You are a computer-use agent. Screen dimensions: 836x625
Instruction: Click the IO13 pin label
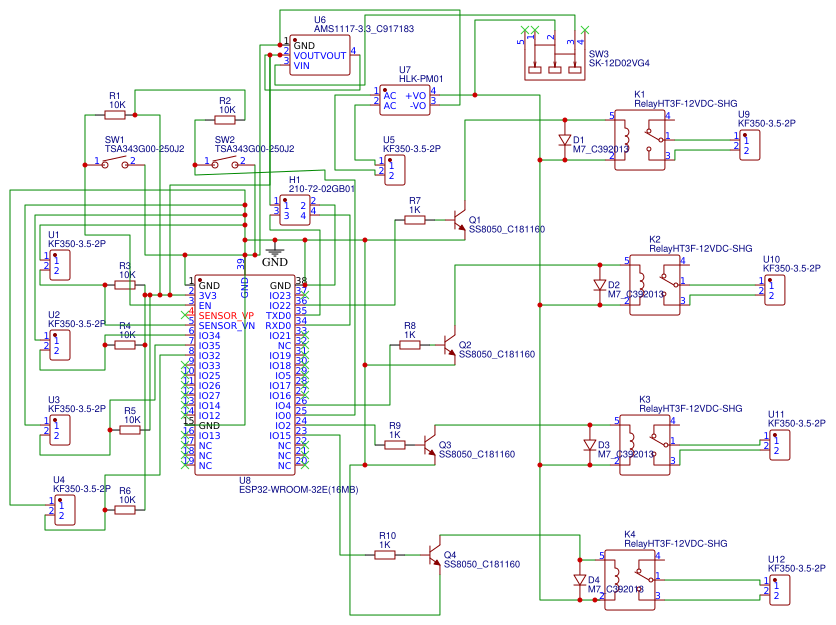click(209, 436)
